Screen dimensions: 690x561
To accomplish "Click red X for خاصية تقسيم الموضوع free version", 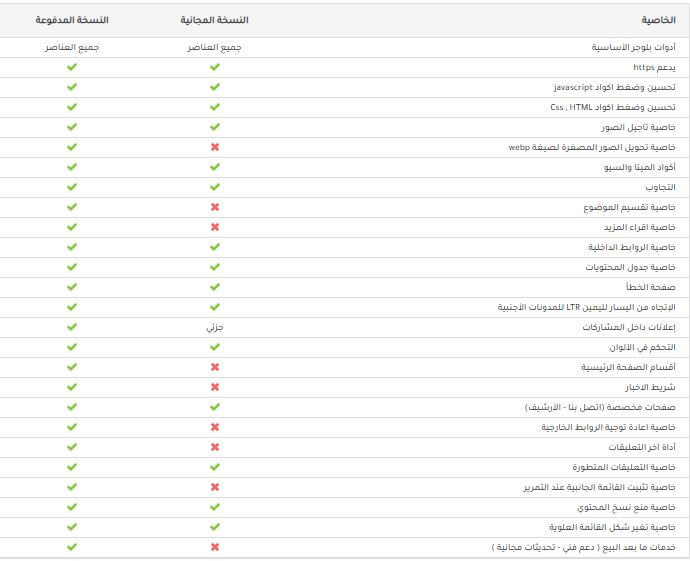I will click(x=215, y=207).
